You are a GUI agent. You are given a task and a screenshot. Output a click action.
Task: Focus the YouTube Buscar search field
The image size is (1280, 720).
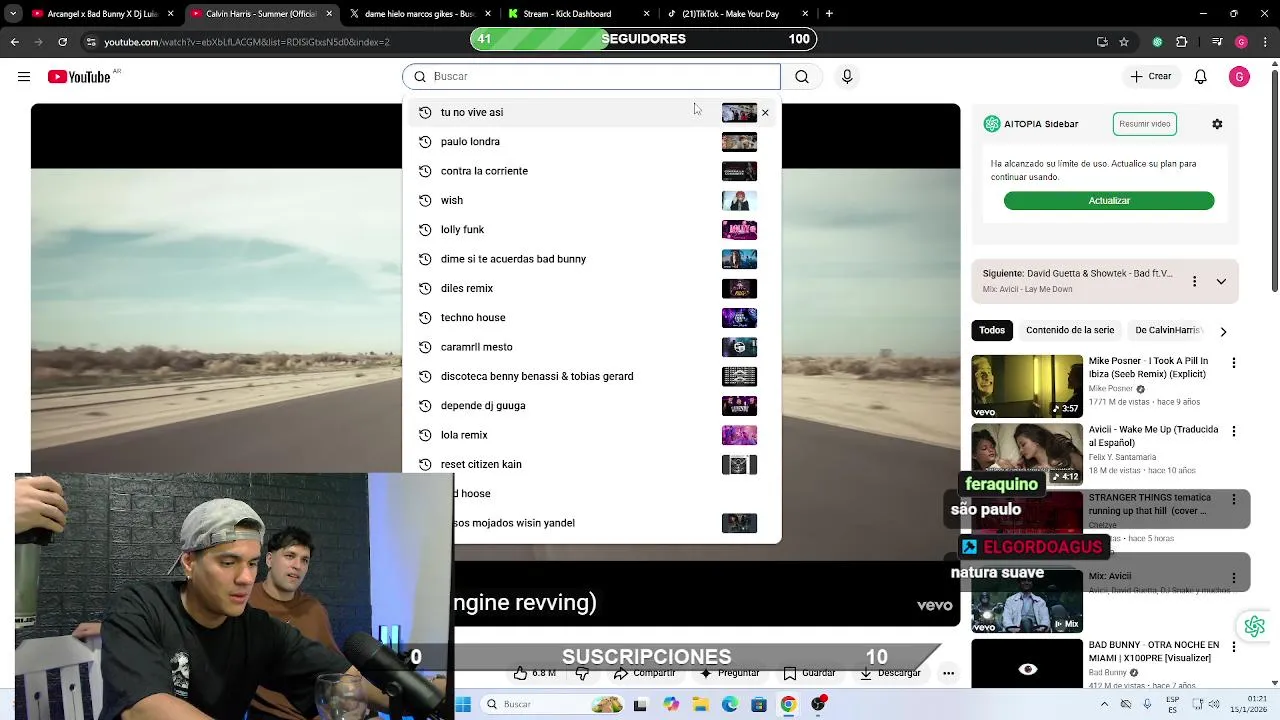(591, 76)
